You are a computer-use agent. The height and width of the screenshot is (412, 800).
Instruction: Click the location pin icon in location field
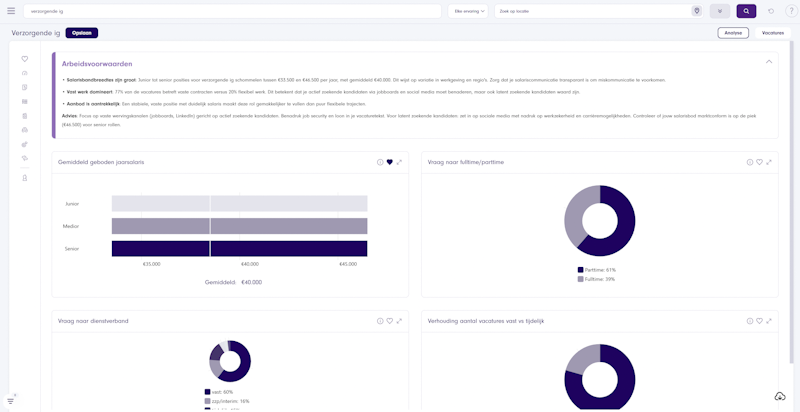click(696, 11)
